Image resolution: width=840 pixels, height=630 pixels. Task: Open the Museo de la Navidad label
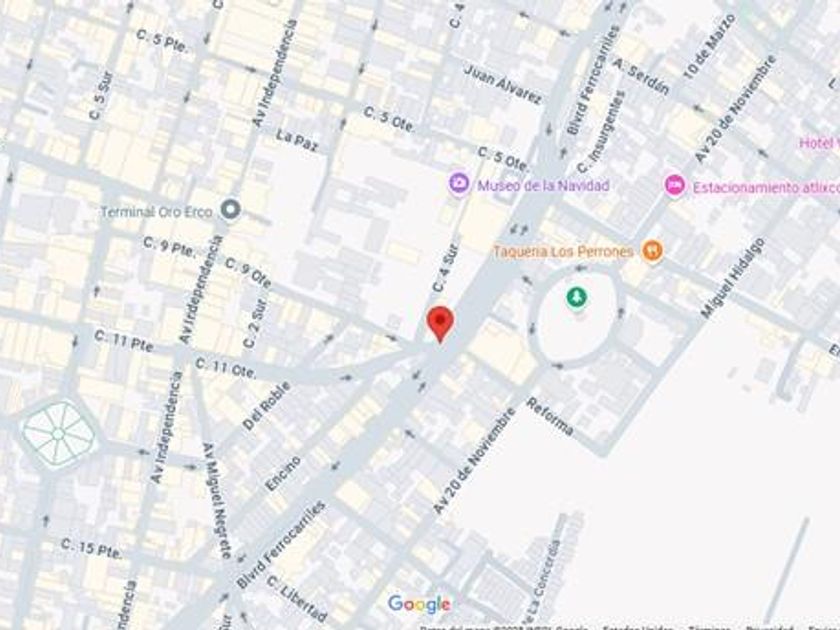tap(543, 186)
